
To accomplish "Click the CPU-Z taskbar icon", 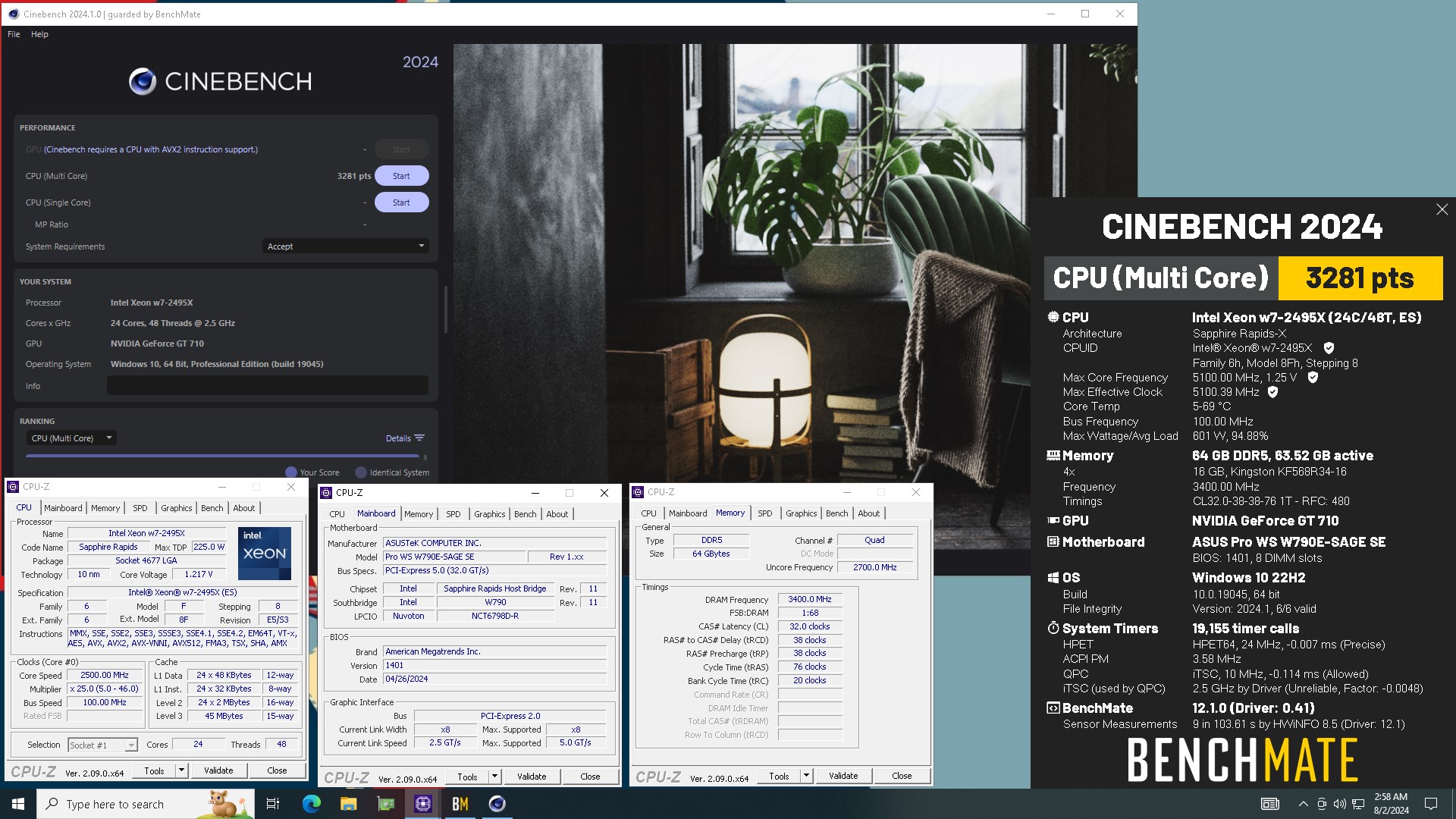I will point(423,804).
